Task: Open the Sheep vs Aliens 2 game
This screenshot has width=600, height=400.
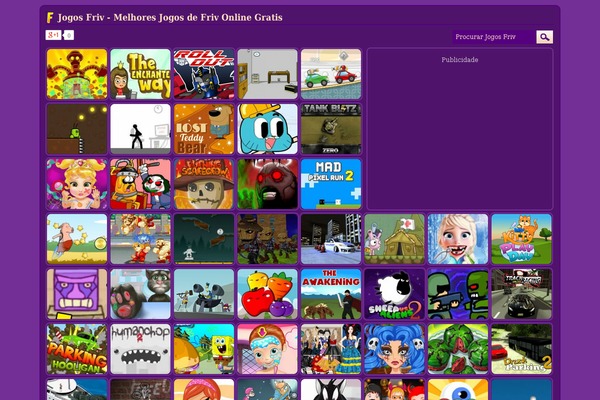Action: coord(395,294)
